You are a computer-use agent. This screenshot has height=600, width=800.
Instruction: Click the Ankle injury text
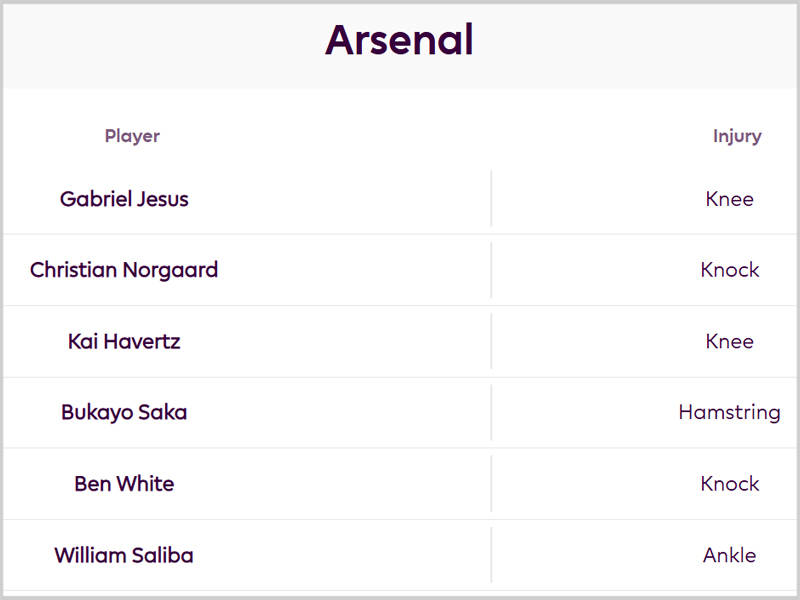tap(729, 555)
